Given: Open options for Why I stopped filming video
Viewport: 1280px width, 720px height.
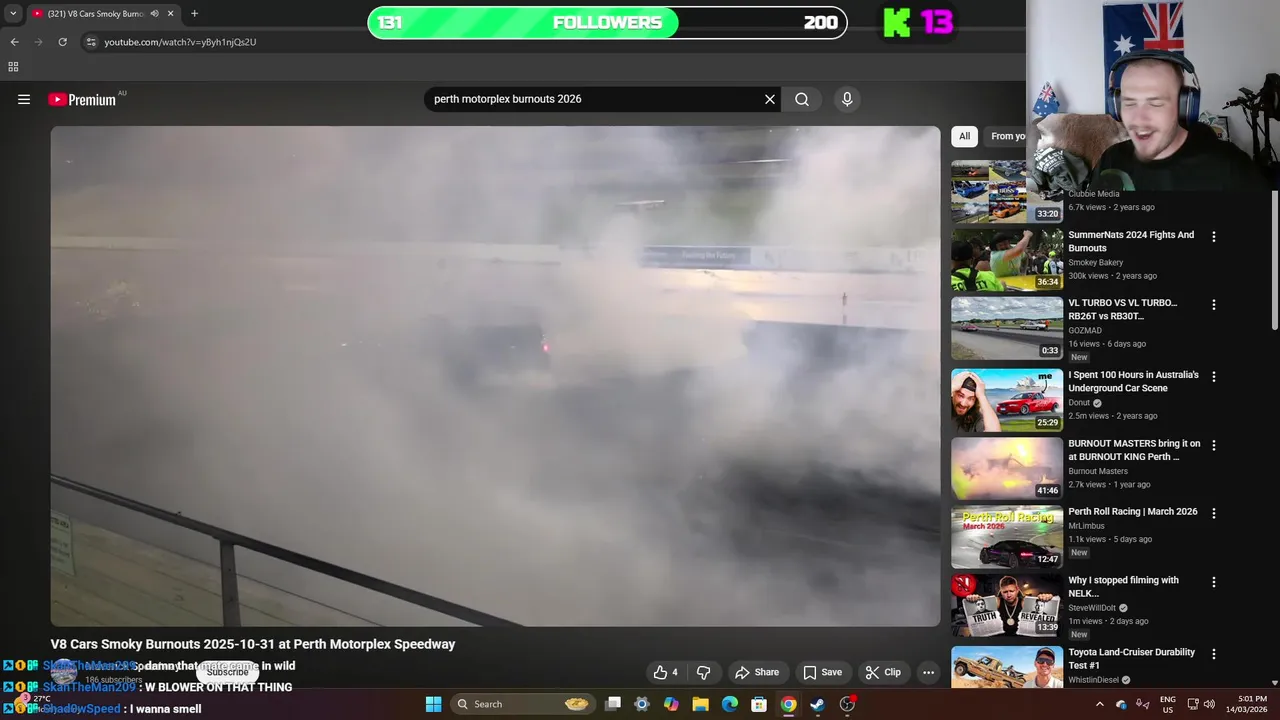Looking at the screenshot, I should point(1214,582).
